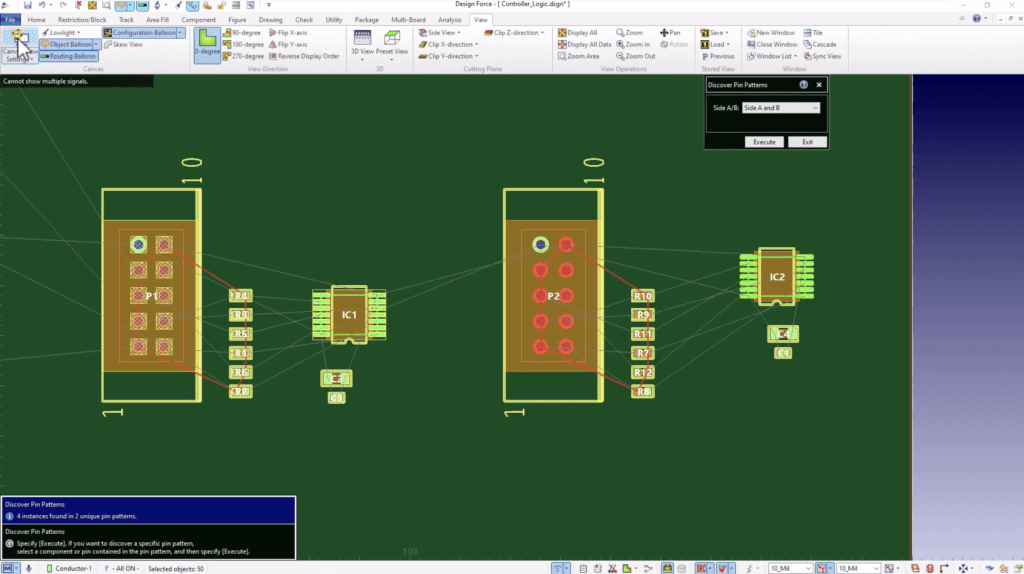The height and width of the screenshot is (574, 1024).
Task: Activate the Pan tool
Action: pos(671,33)
